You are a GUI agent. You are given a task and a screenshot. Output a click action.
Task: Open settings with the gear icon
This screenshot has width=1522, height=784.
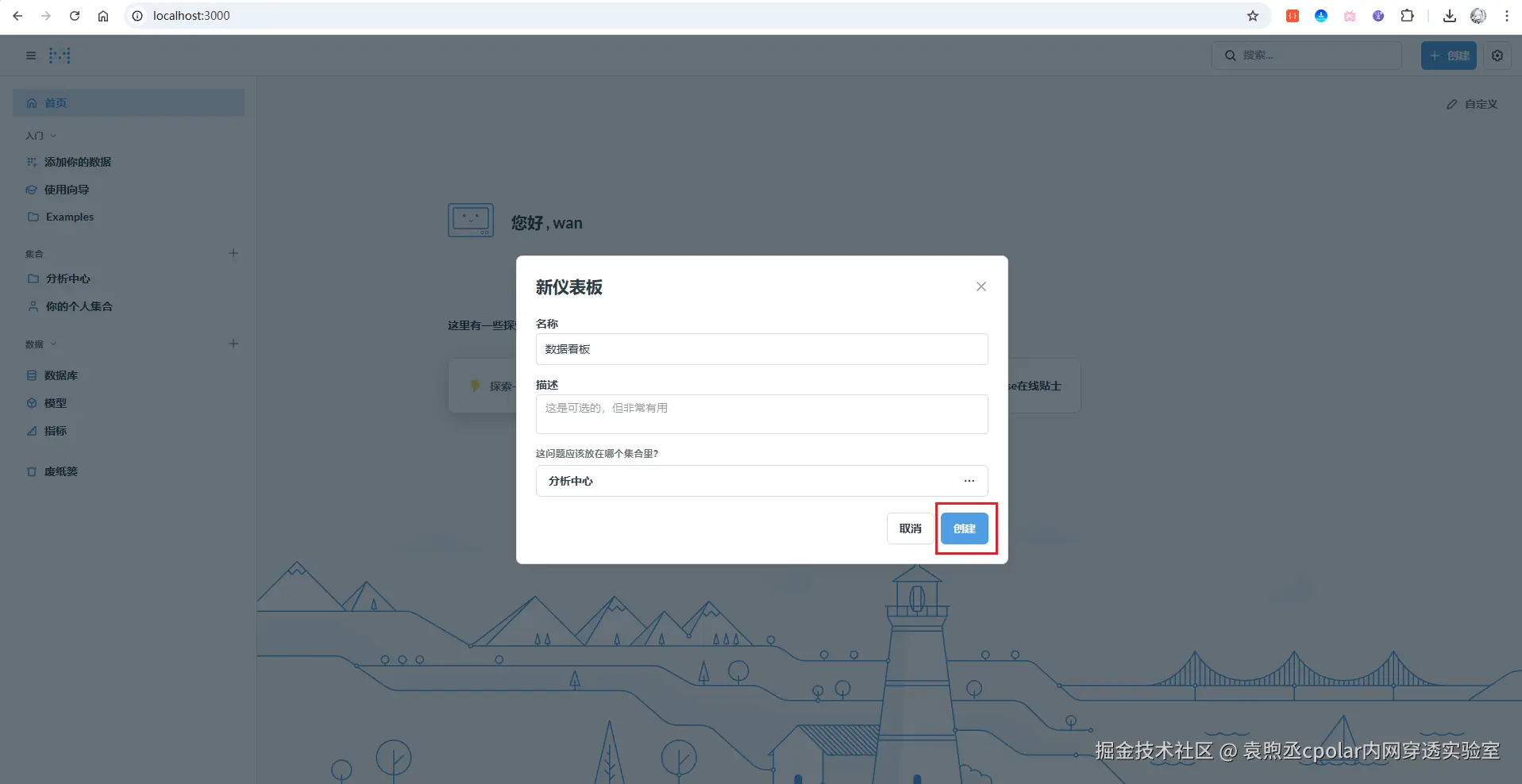(1497, 56)
